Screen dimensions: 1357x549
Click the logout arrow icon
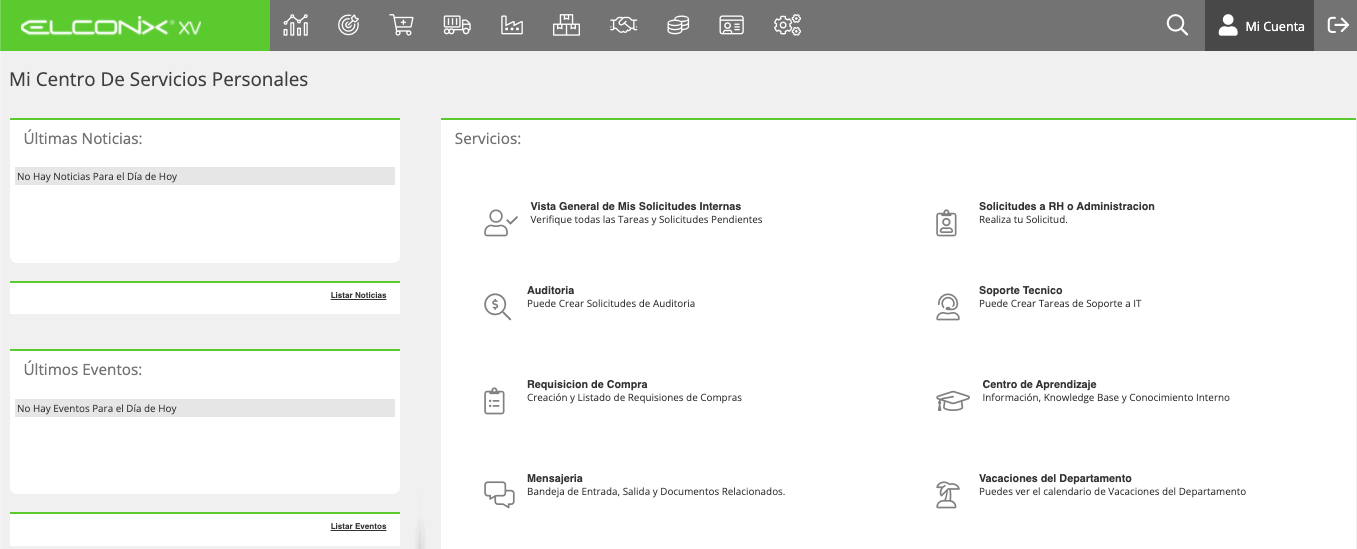(x=1338, y=25)
